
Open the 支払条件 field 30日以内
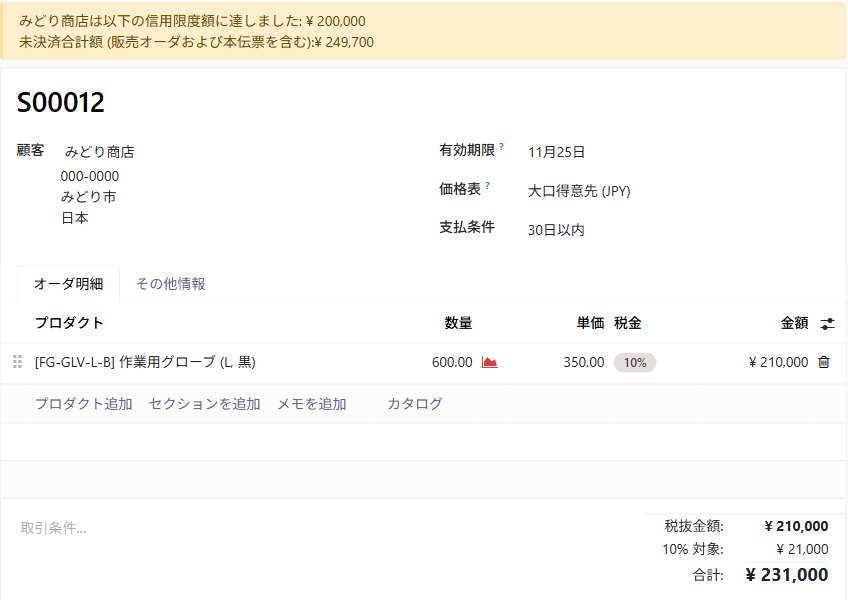pyautogui.click(x=556, y=230)
